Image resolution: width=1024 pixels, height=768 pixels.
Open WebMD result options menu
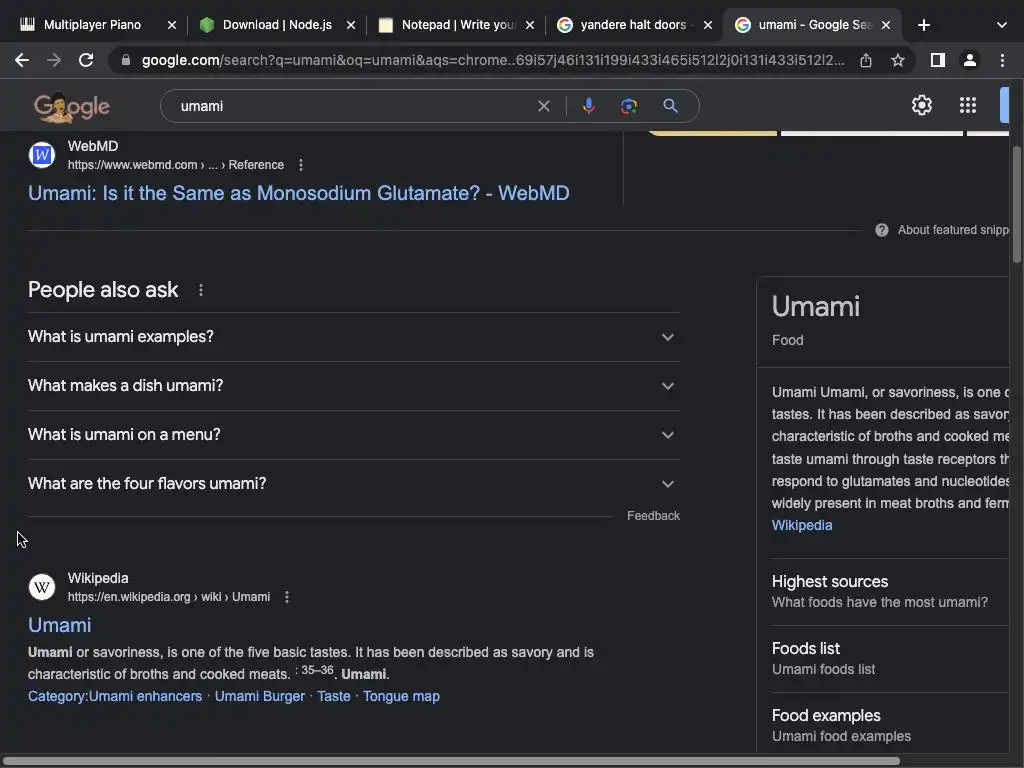coord(300,165)
